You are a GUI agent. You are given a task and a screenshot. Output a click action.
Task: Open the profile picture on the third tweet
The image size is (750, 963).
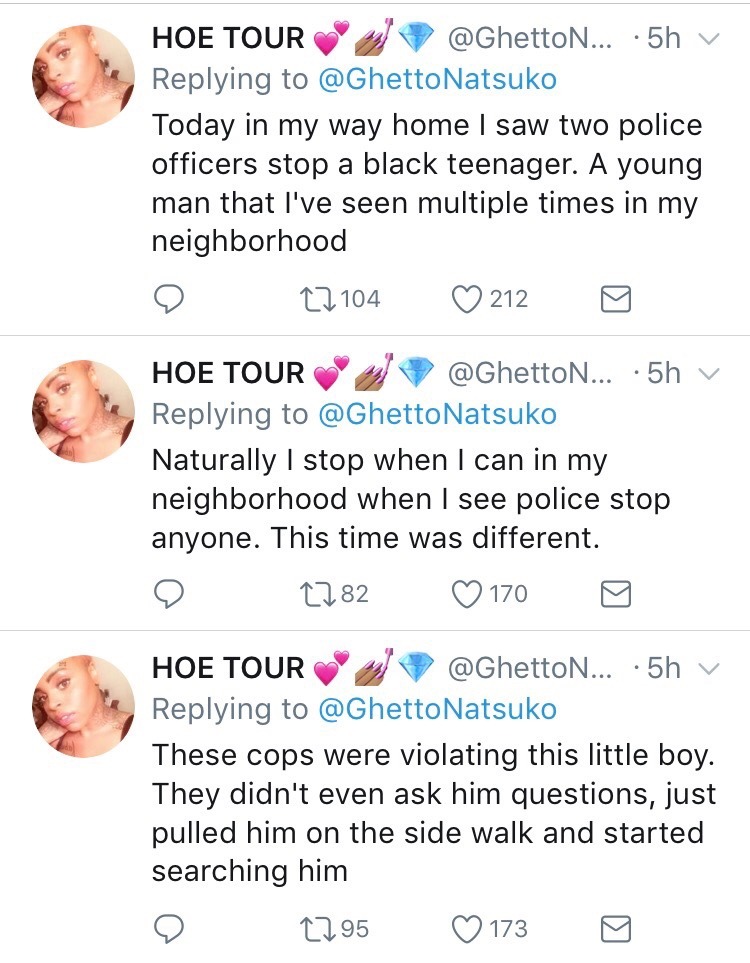coord(84,705)
